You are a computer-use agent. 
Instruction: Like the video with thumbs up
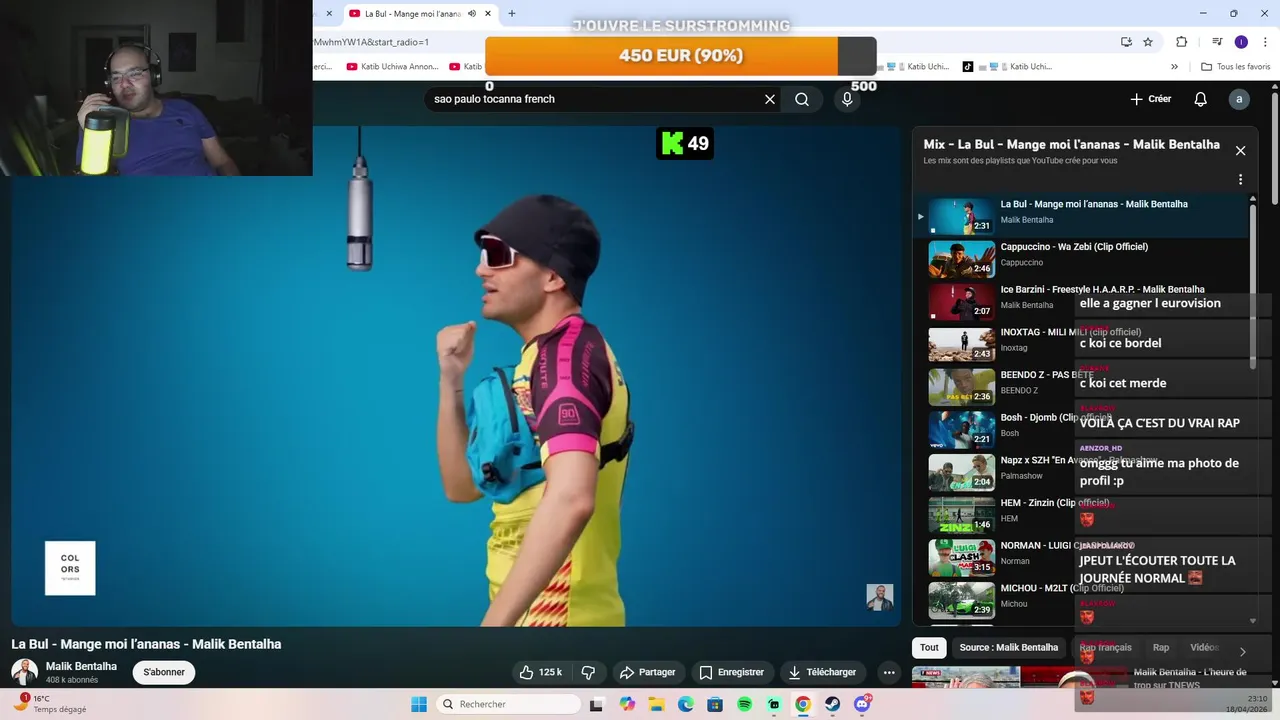(540, 672)
